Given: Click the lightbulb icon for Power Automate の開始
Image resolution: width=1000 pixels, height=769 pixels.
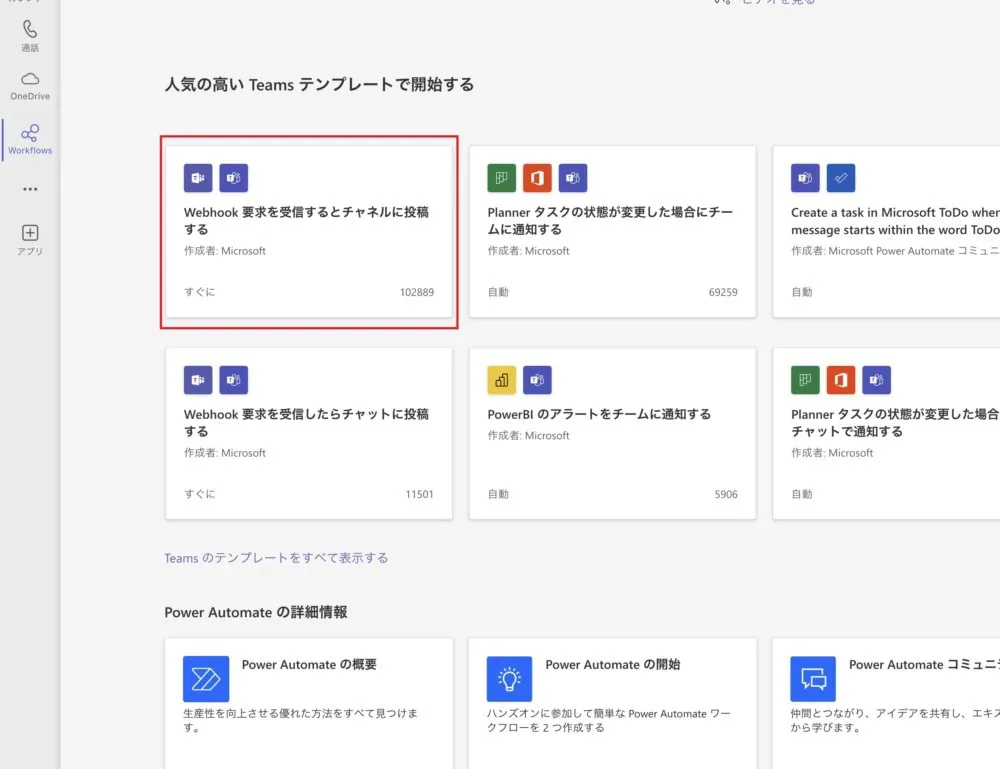Looking at the screenshot, I should (510, 679).
